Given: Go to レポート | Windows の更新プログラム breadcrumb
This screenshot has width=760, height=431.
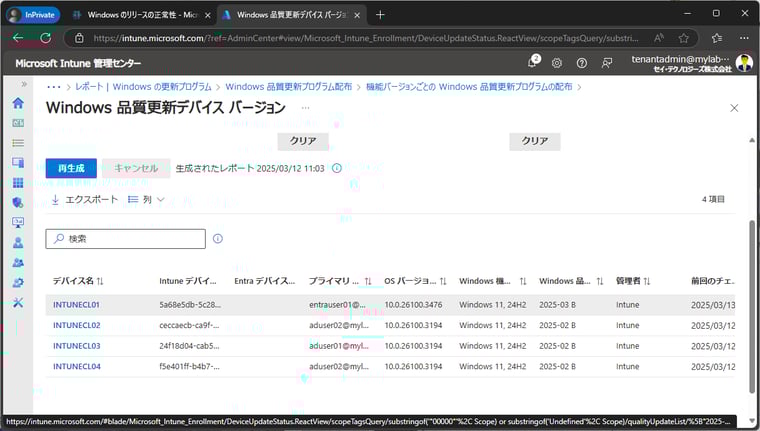Looking at the screenshot, I should (x=143, y=87).
